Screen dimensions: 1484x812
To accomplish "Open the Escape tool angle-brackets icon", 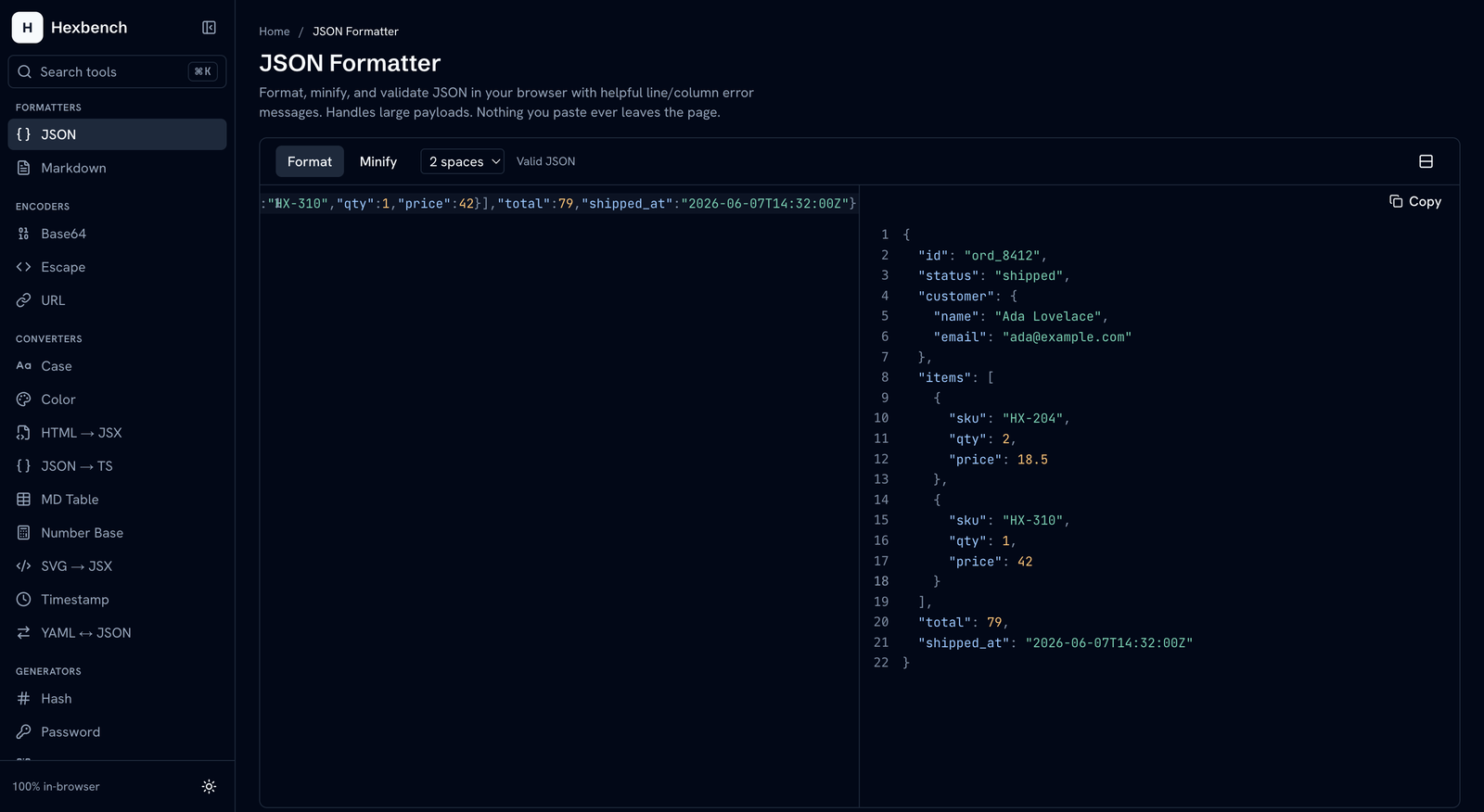I will 23,267.
